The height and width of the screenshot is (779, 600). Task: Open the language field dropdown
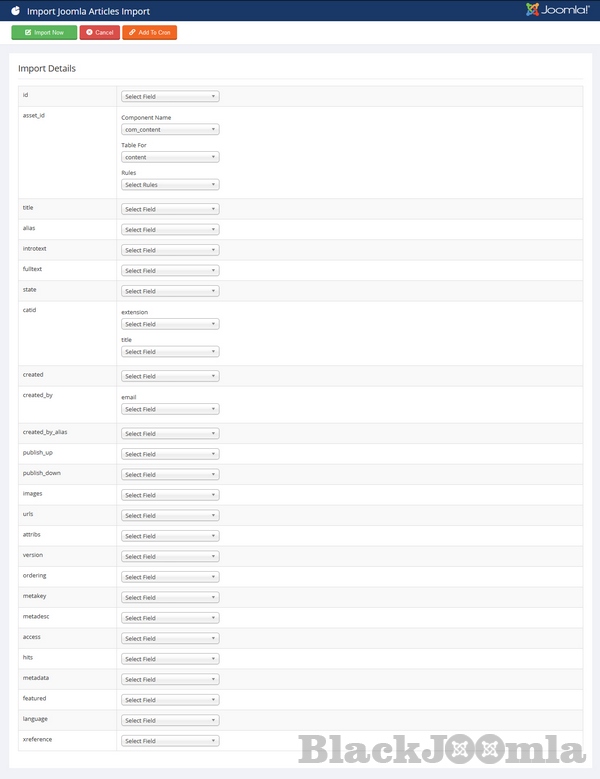[170, 720]
